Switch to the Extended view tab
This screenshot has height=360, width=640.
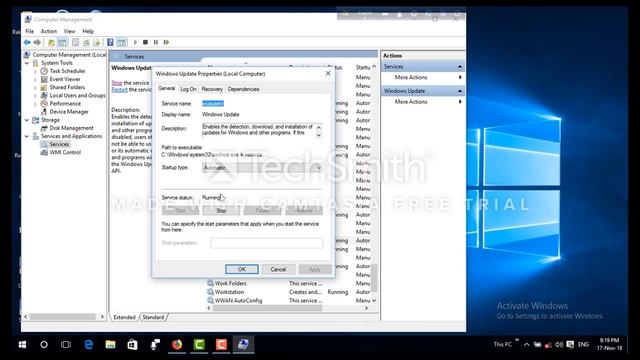[124, 317]
